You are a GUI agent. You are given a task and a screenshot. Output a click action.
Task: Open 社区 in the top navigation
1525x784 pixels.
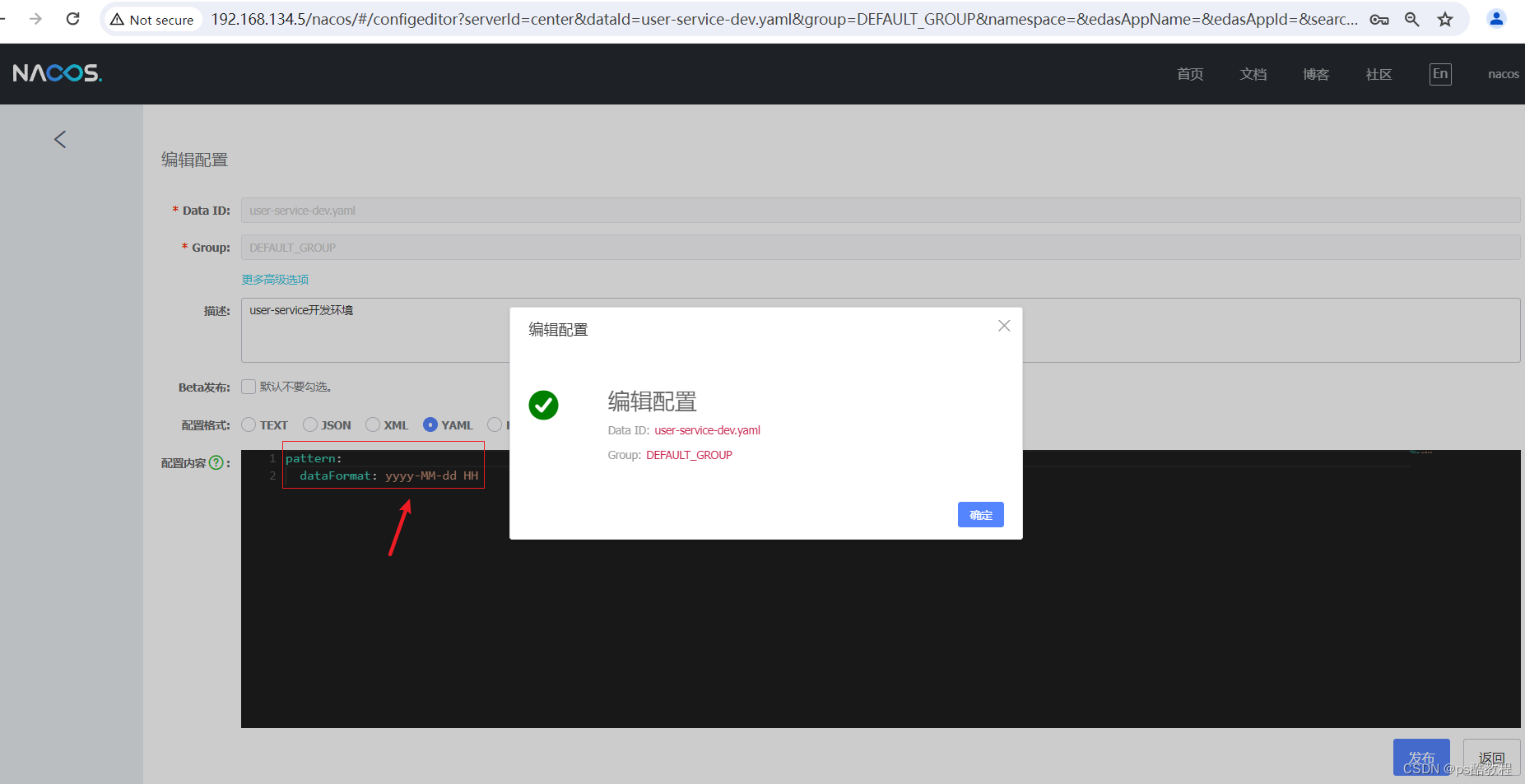tap(1379, 74)
